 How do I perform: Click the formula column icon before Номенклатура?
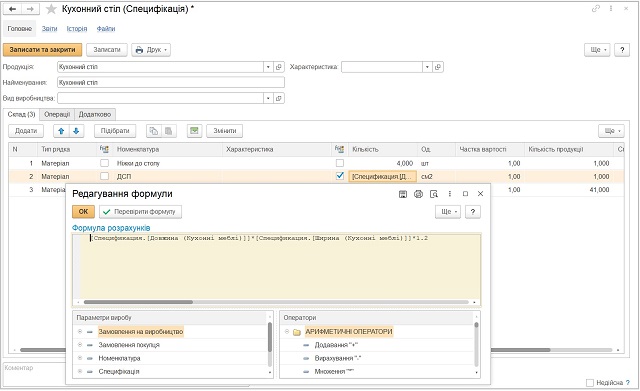tap(104, 149)
